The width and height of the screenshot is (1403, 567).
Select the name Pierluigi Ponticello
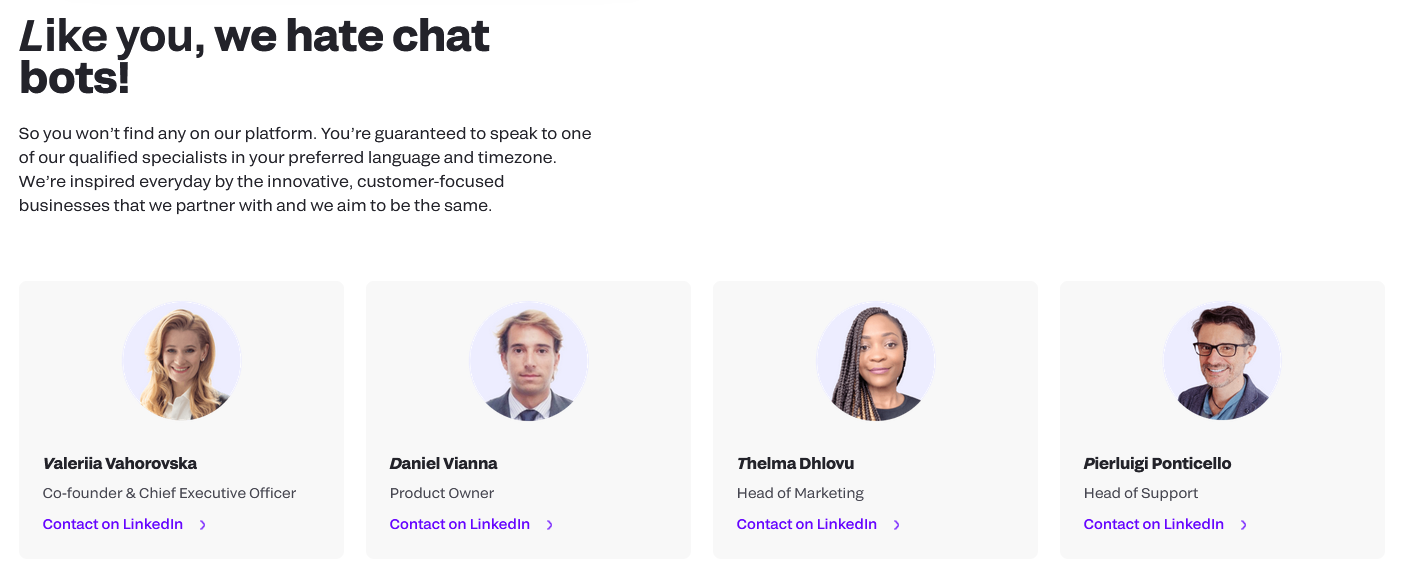1157,463
